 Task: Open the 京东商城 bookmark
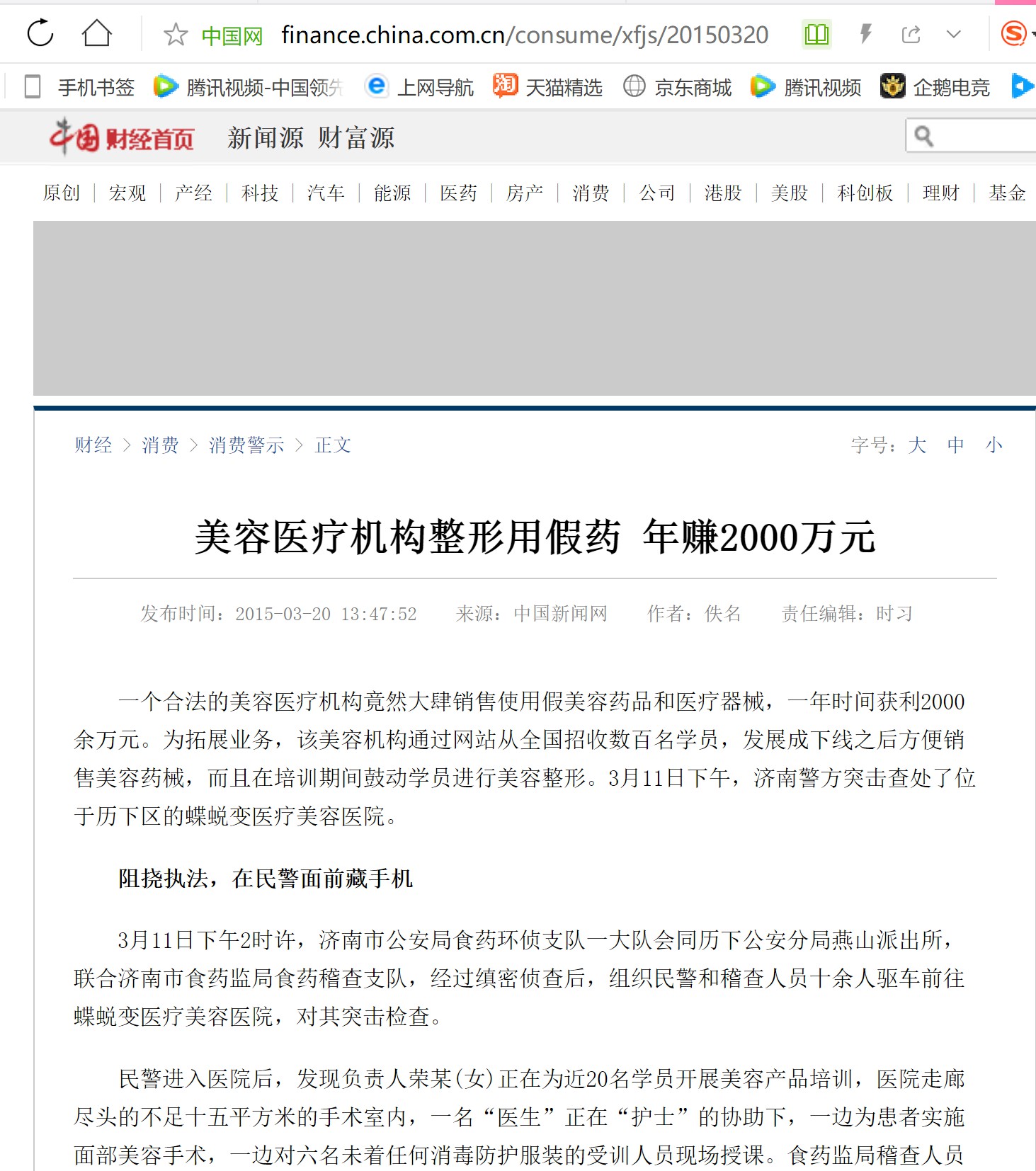point(678,87)
